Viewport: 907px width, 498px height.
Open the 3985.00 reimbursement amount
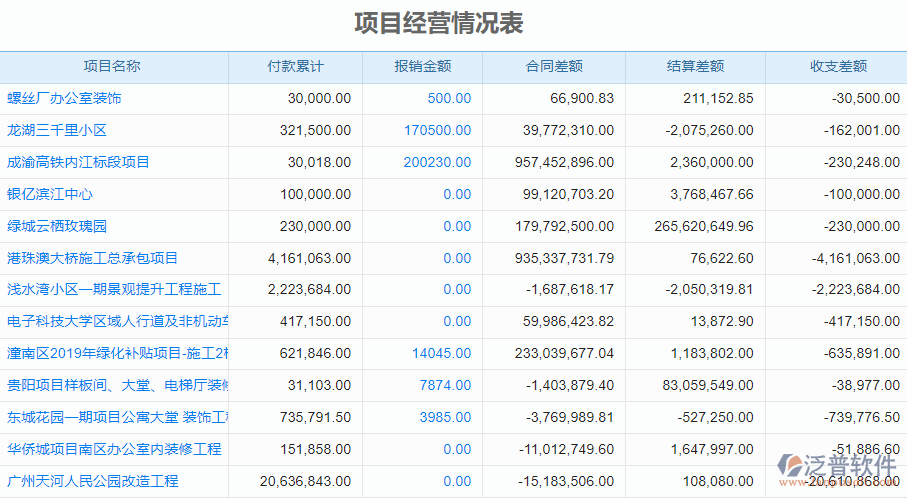pos(445,417)
